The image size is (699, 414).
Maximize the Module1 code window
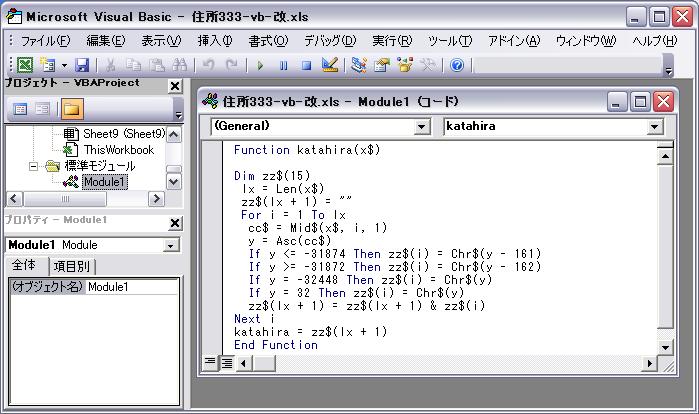(x=641, y=102)
